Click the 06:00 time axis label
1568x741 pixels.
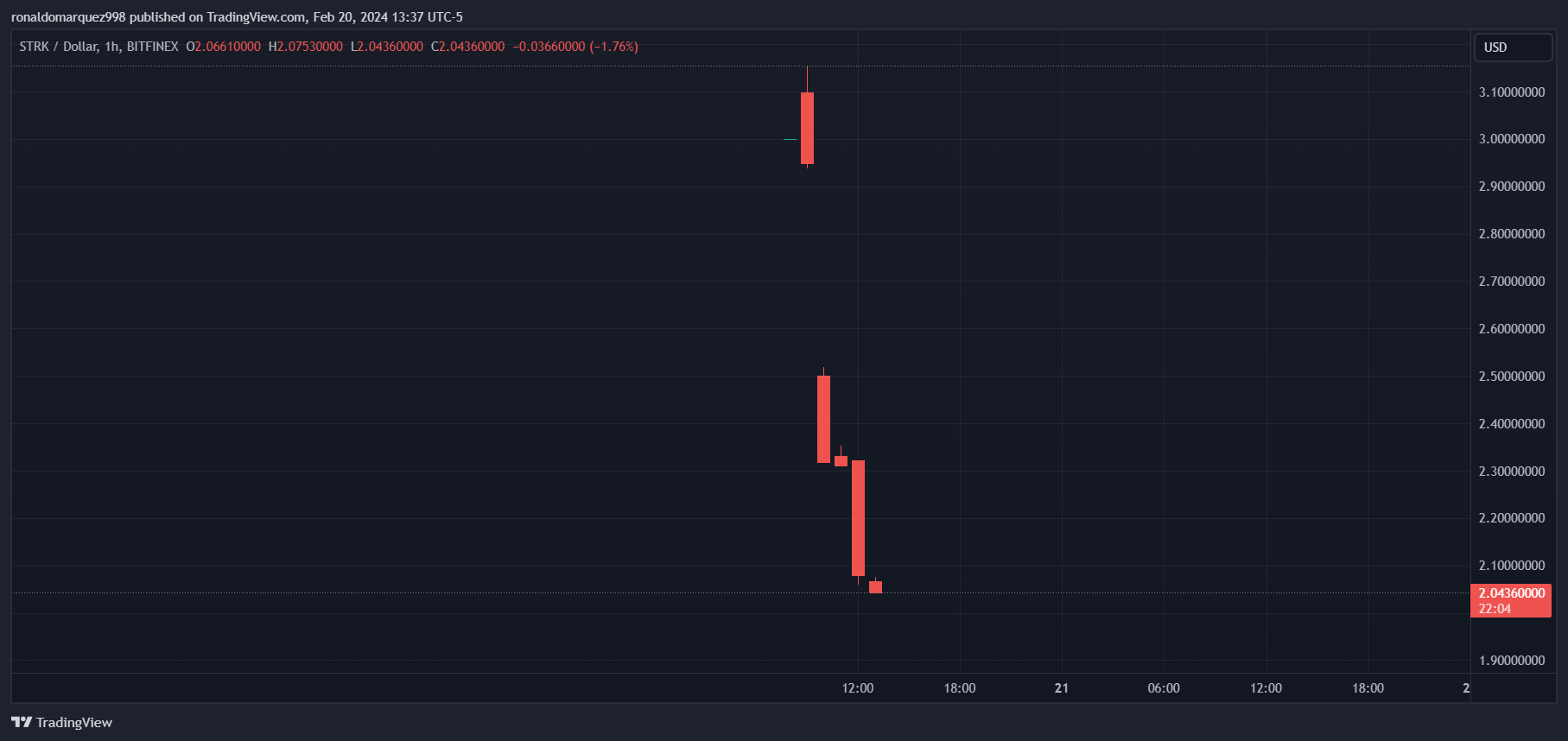point(1164,688)
